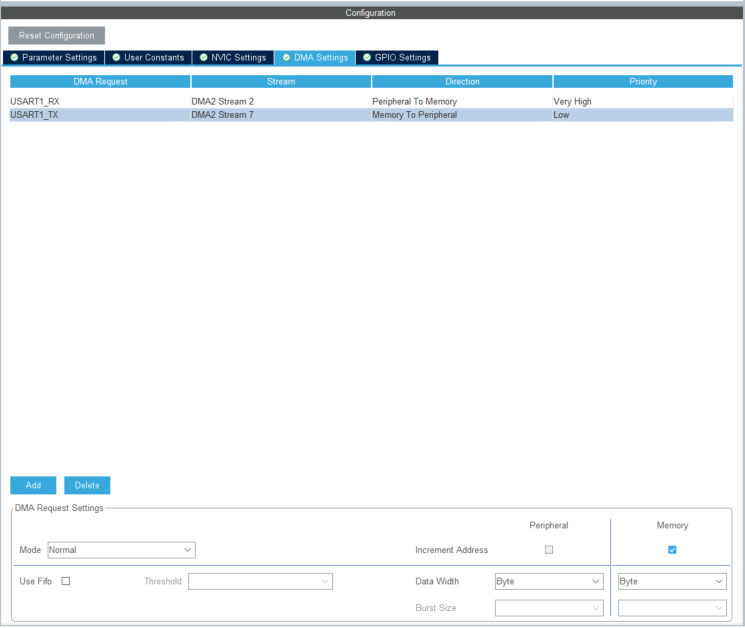The height and width of the screenshot is (628, 745).
Task: Click the Very High priority cell
Action: click(643, 102)
